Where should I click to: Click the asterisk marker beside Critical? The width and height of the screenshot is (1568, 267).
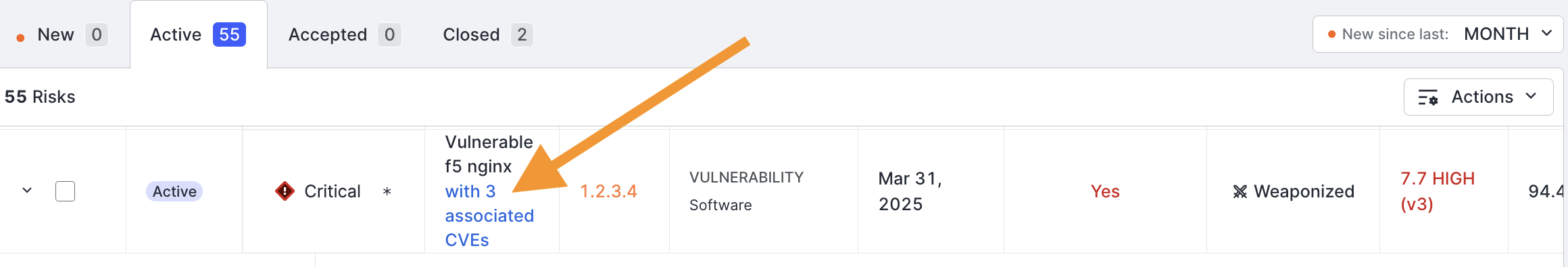pyautogui.click(x=387, y=191)
